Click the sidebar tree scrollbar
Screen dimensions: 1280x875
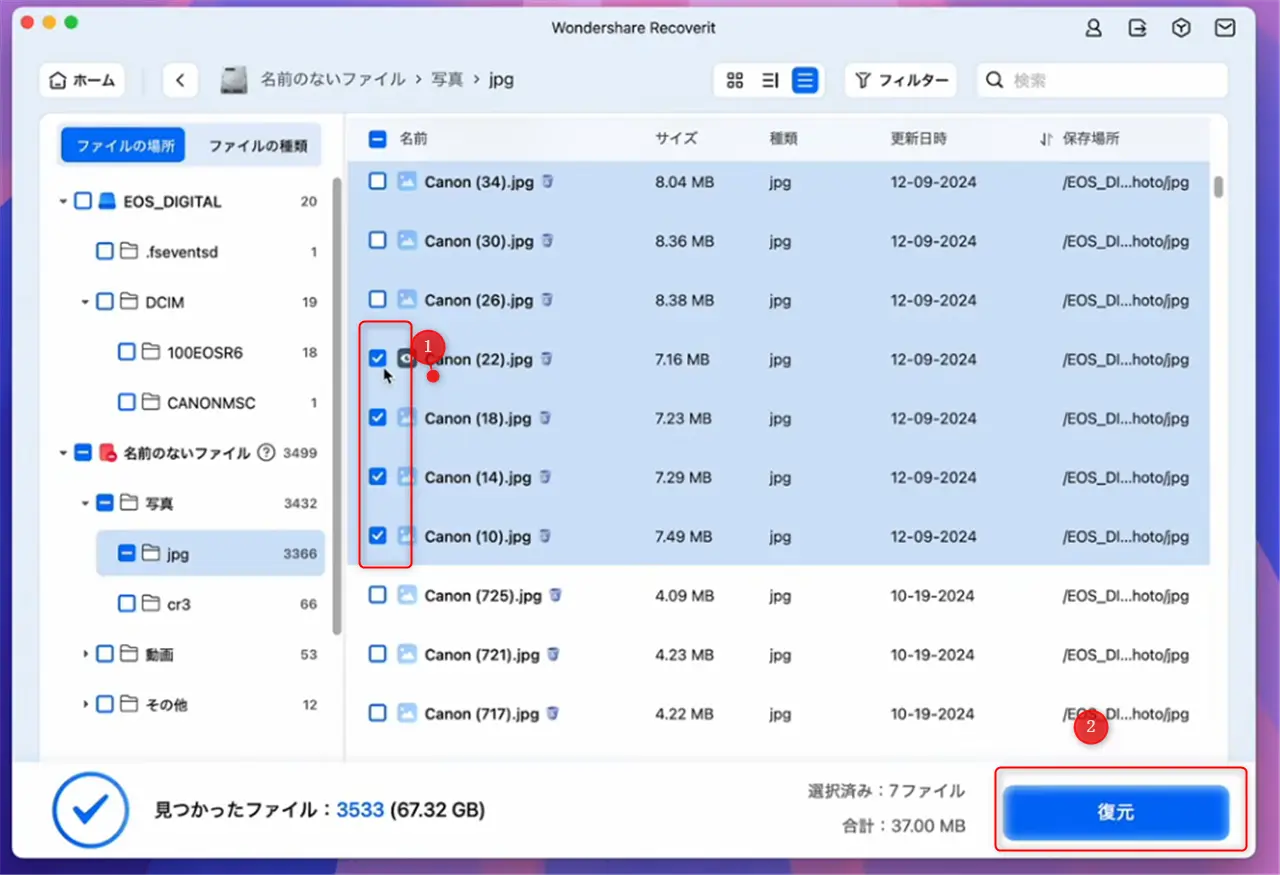337,405
